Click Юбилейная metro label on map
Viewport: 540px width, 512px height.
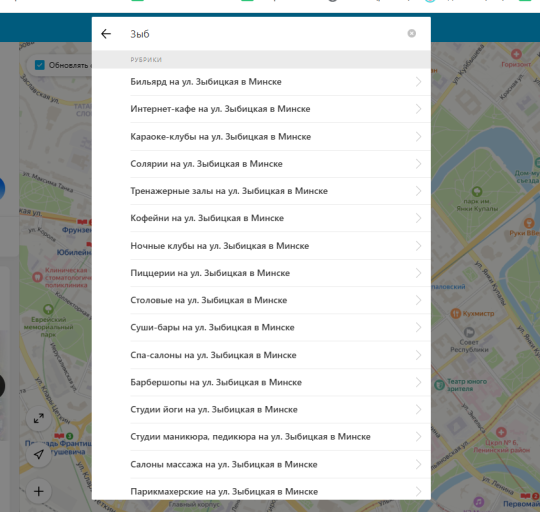tap(74, 252)
